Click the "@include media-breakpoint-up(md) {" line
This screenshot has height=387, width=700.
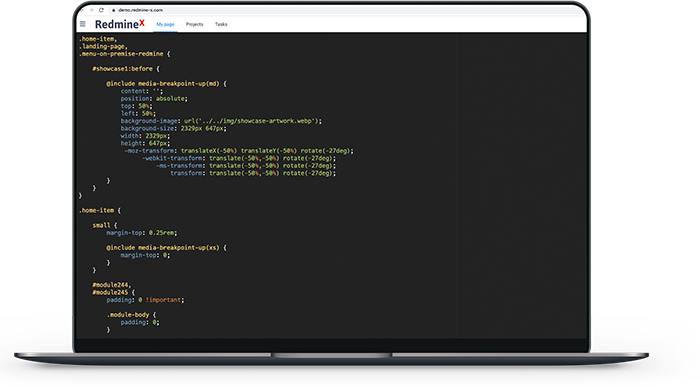pos(167,83)
